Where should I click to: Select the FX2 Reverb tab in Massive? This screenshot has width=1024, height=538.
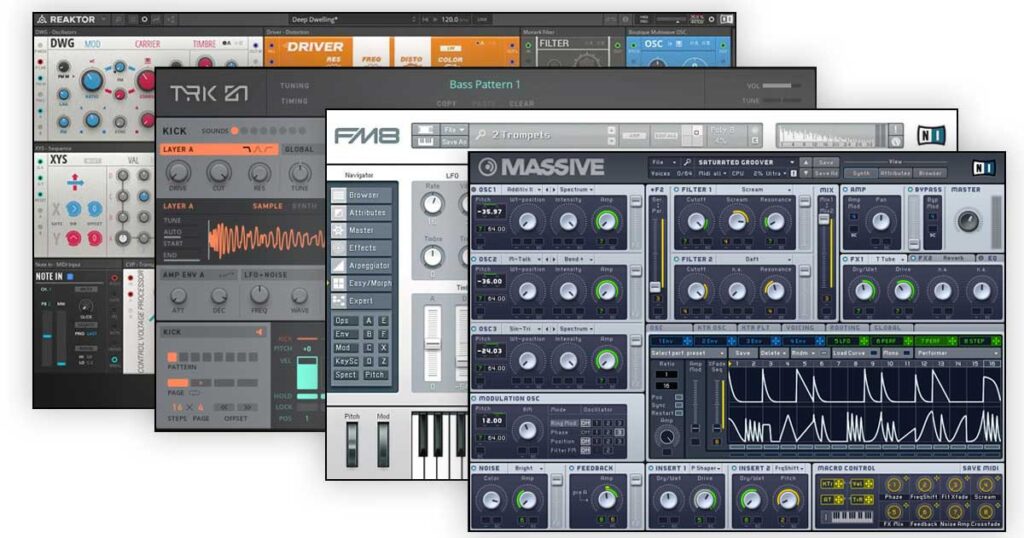[943, 259]
